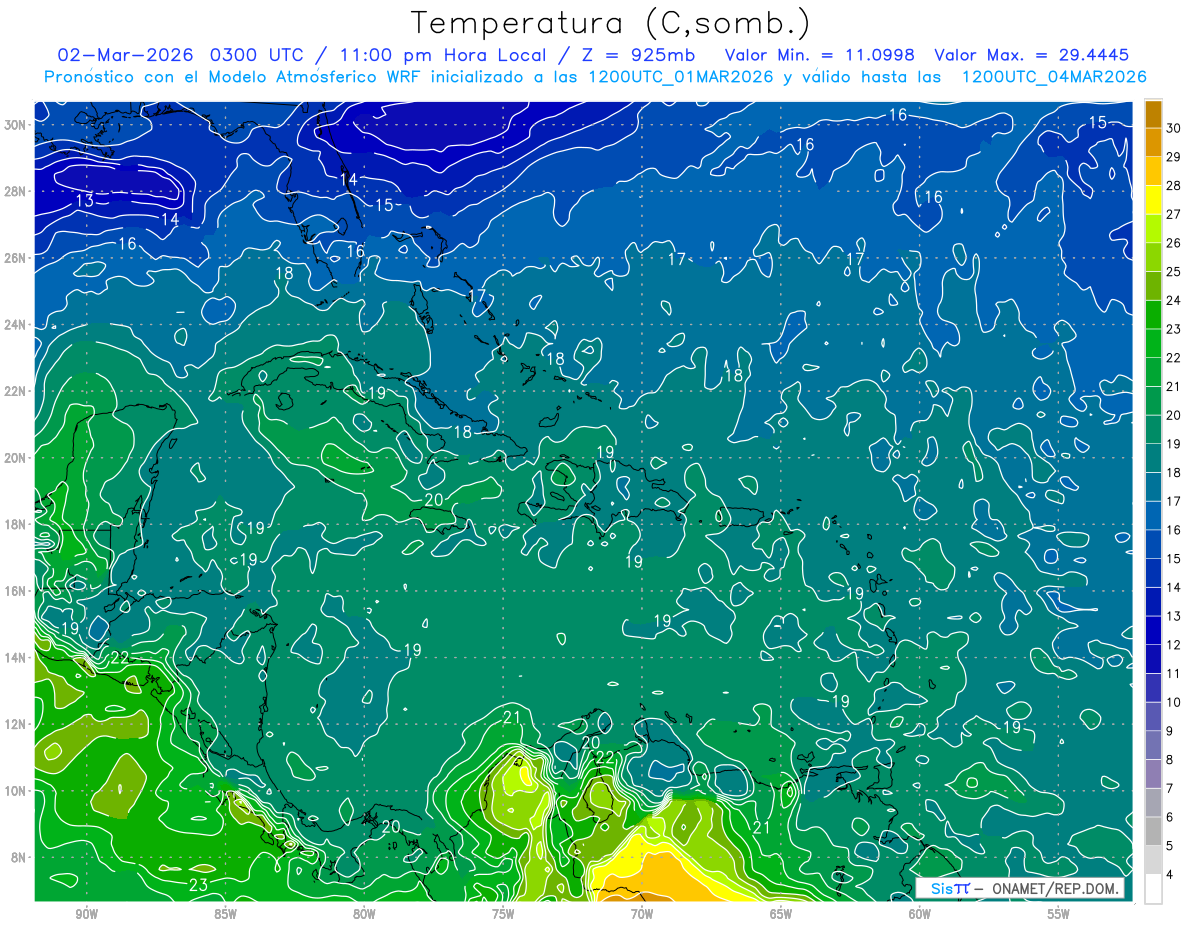Click the "28" tick label on the color scale
The image size is (1200, 927).
(1174, 185)
